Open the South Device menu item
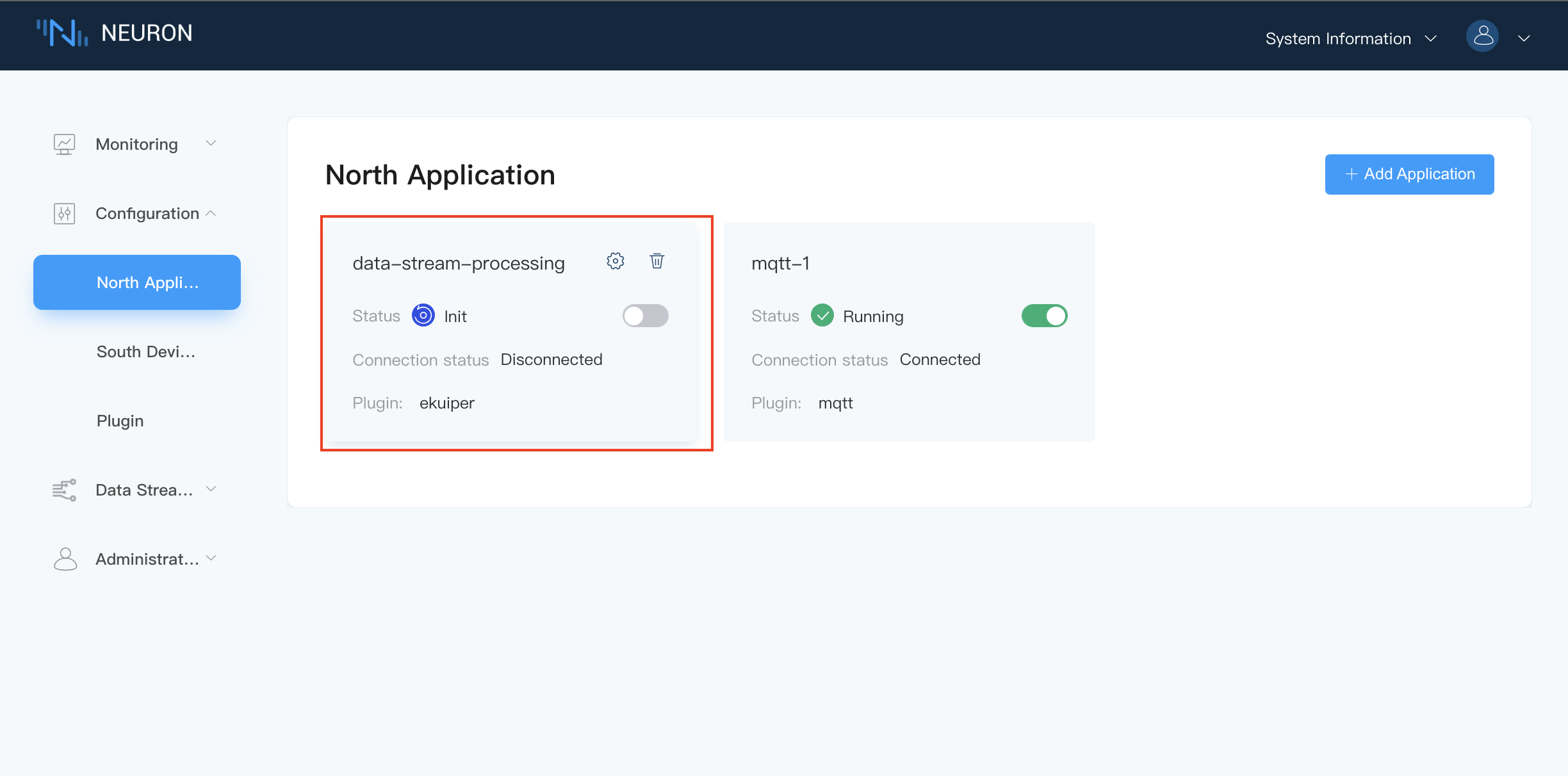The height and width of the screenshot is (776, 1568). tap(146, 352)
